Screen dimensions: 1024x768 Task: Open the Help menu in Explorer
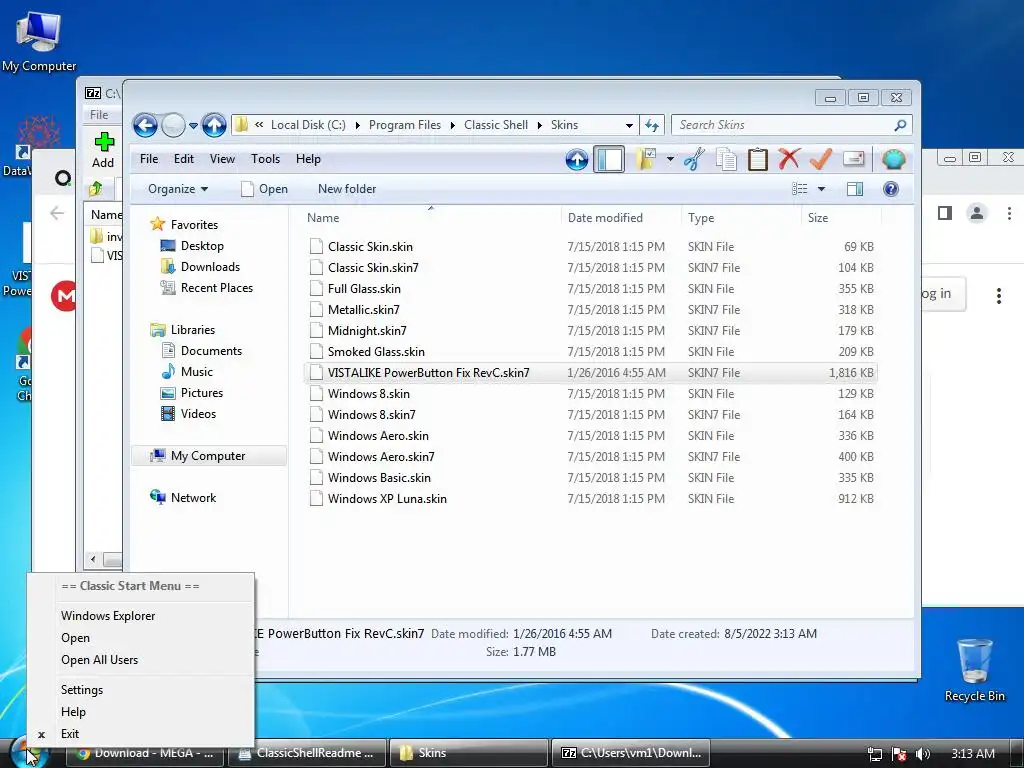308,159
